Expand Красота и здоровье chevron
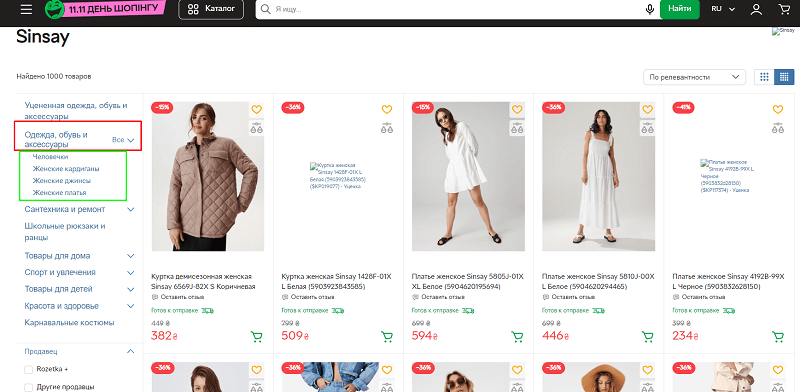Viewport: 800px width, 392px height. point(131,306)
